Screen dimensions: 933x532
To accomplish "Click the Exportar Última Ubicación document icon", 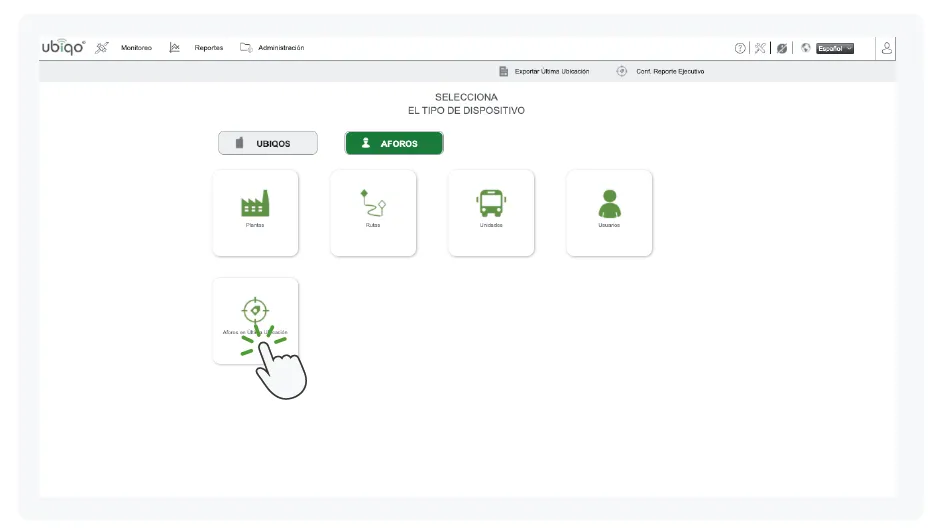I will (503, 71).
